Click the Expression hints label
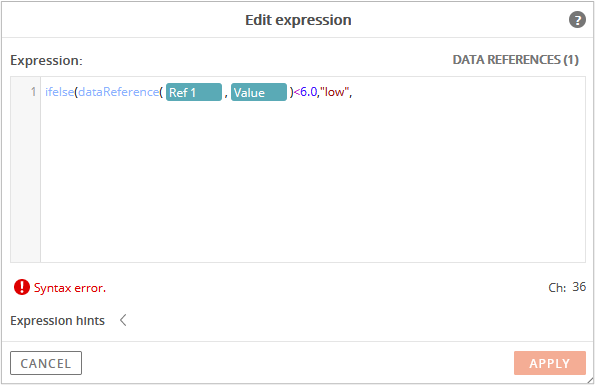This screenshot has height=385, width=595. click(57, 321)
